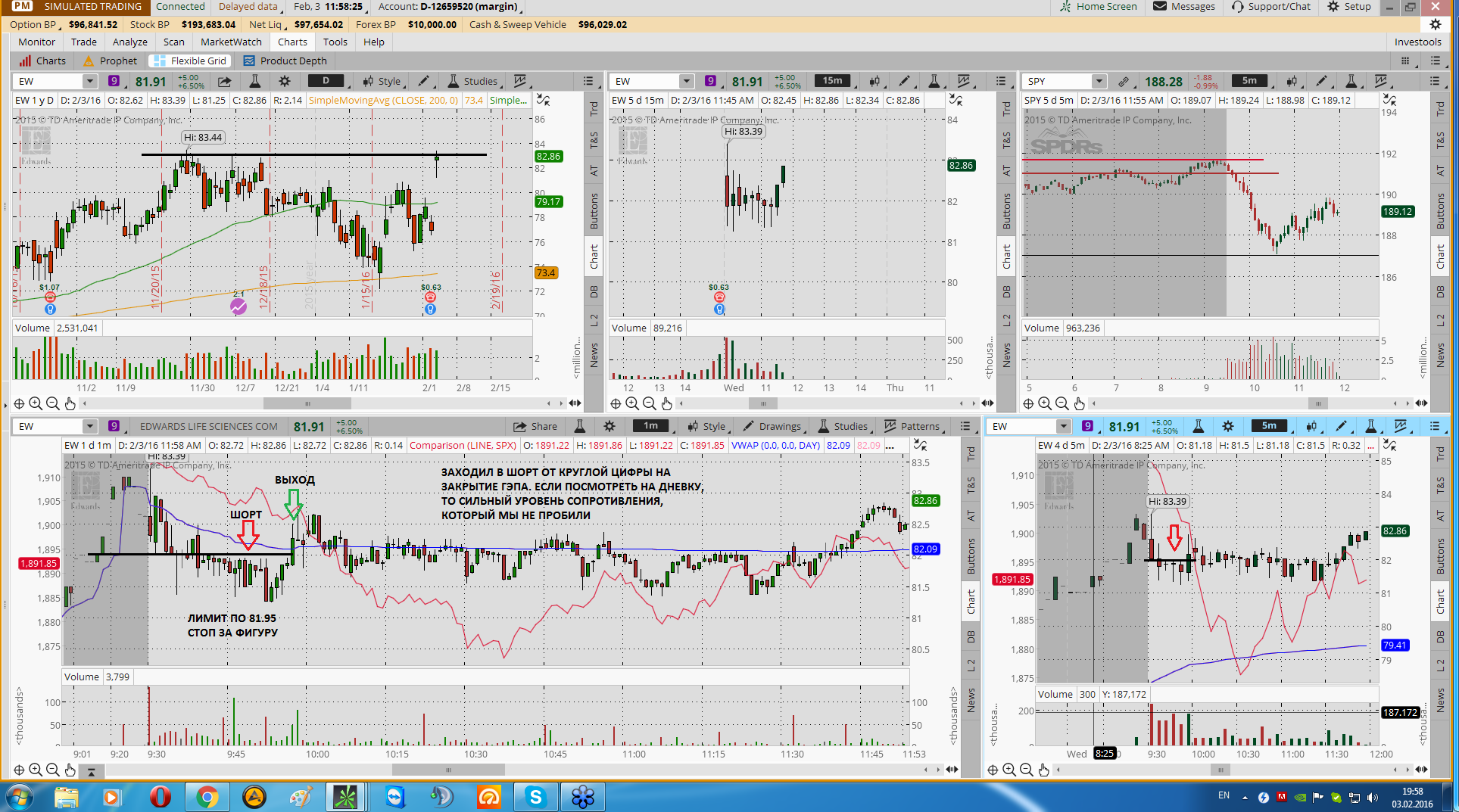
Task: Open Drawings tools in the bottom-left chart
Action: pyautogui.click(x=772, y=426)
